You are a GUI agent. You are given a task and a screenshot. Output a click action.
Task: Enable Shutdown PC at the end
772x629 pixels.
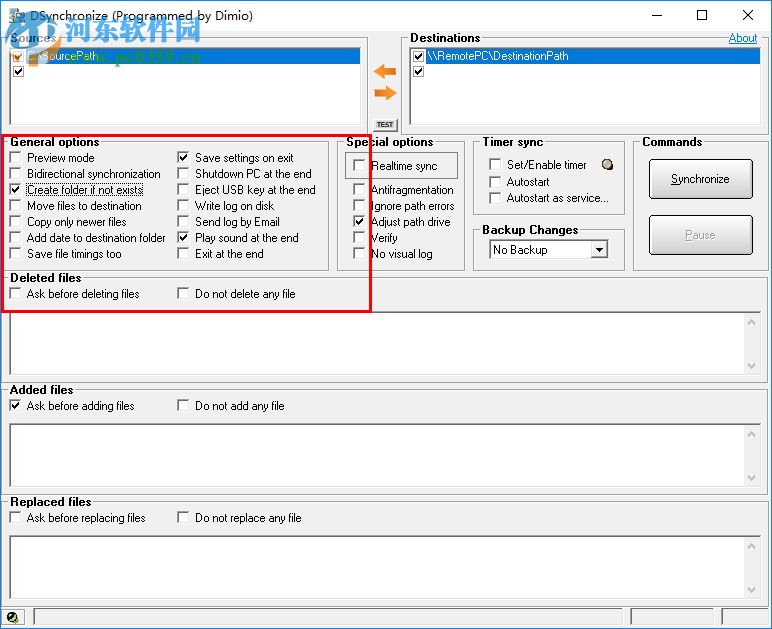[183, 174]
